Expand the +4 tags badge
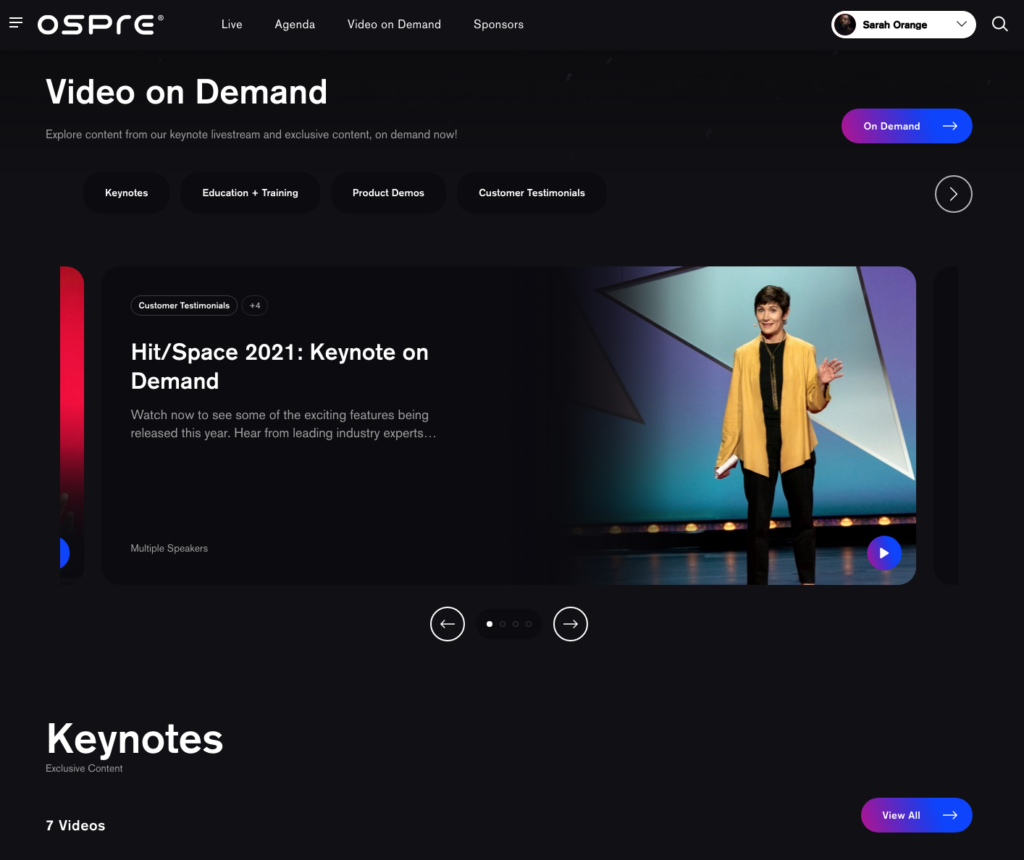 (255, 306)
